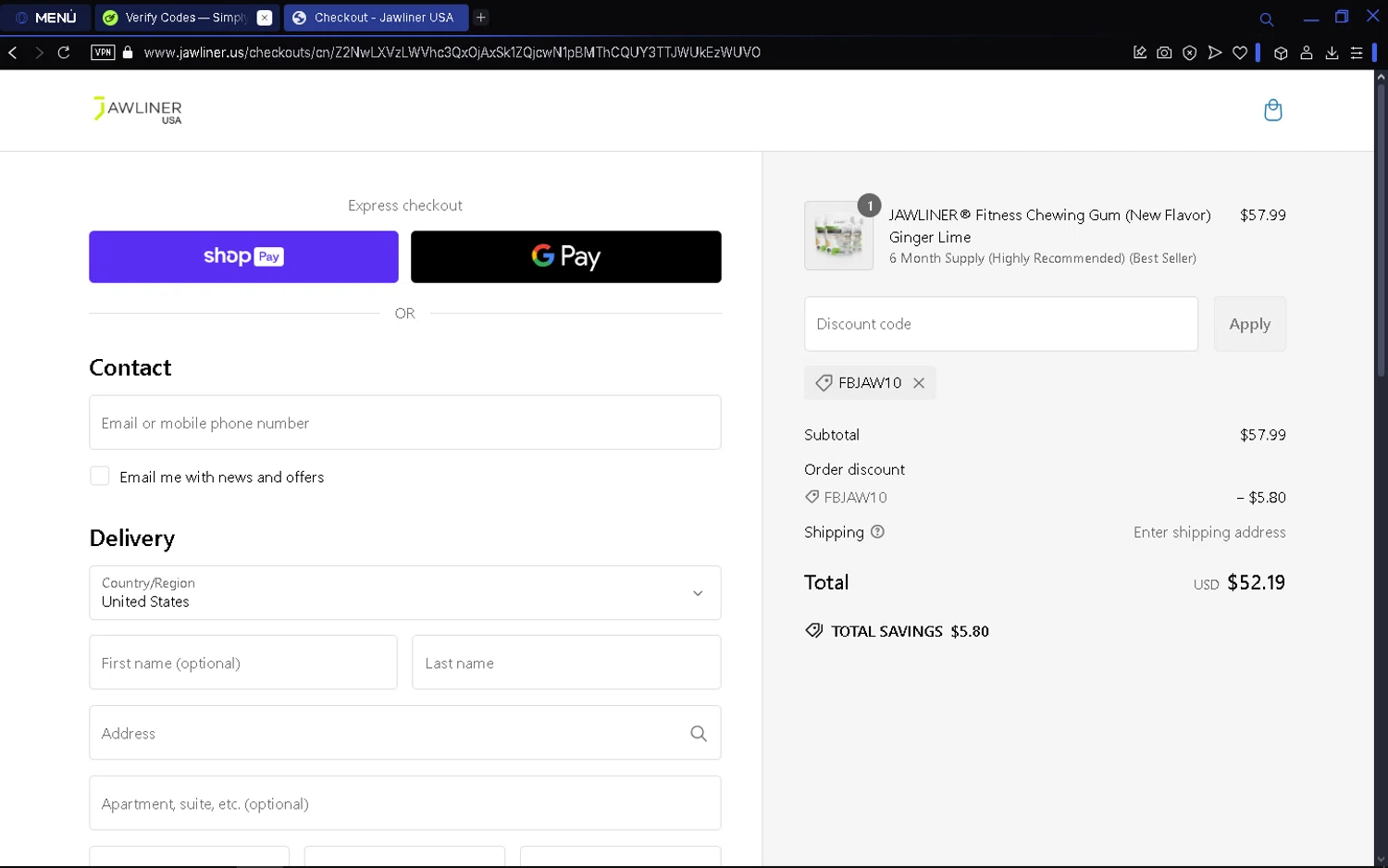Open the profile account icon
1388x868 pixels.
[1307, 53]
